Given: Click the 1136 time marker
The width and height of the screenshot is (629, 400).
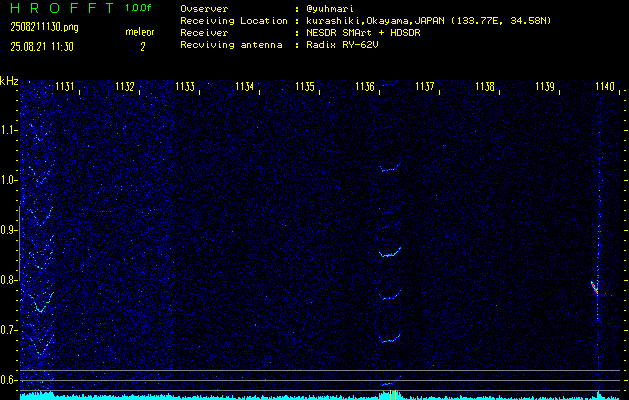Looking at the screenshot, I should pos(365,86).
